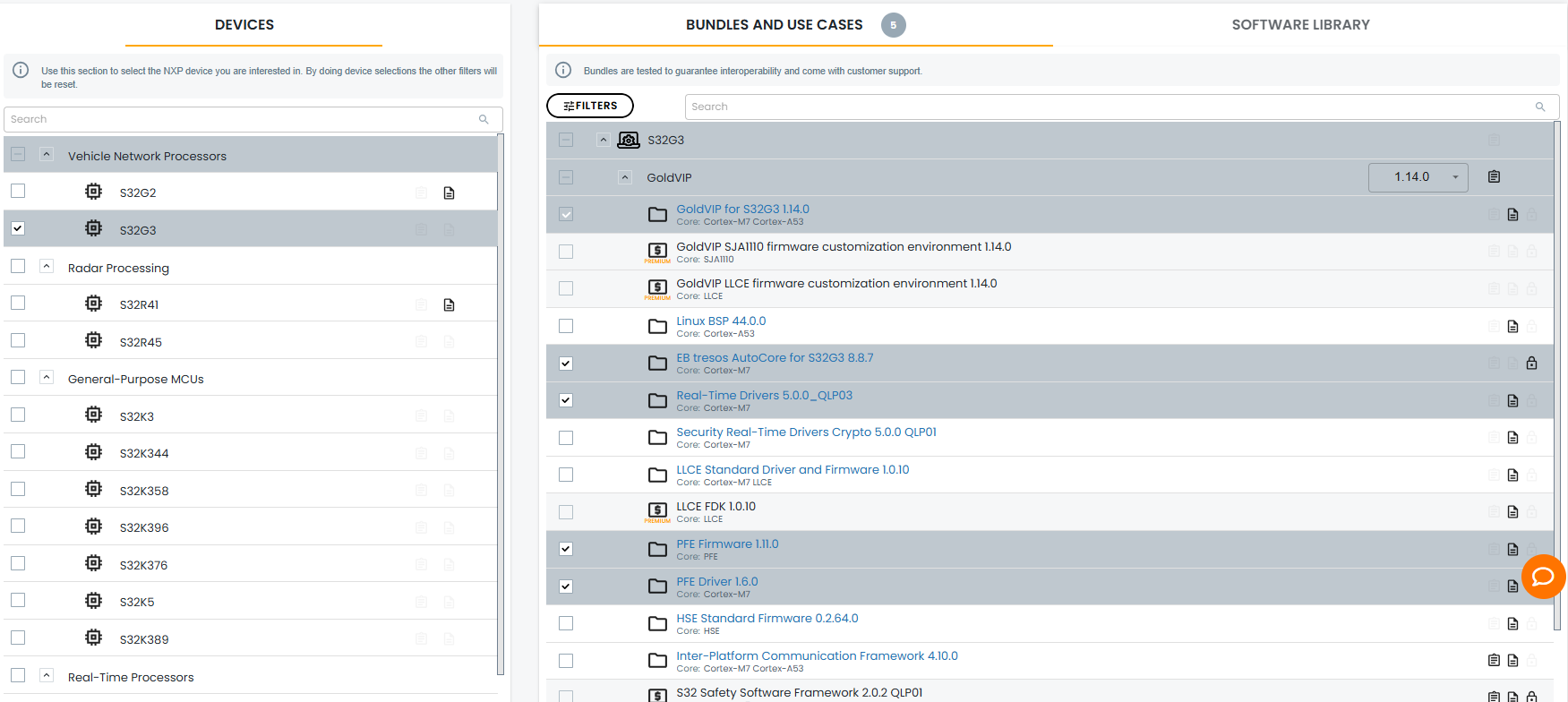
Task: Open document icon for LLCE FDK 1.0.10
Action: [1512, 511]
